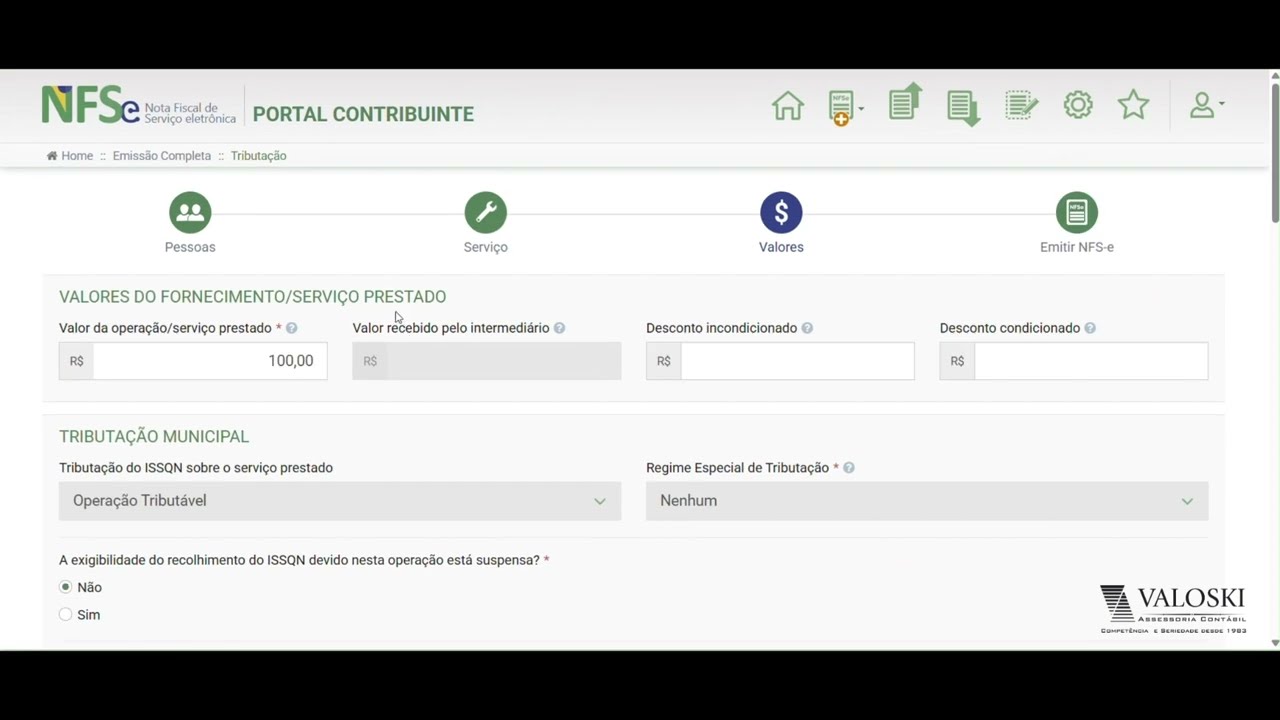
Task: Go to the Home house icon
Action: 788,105
